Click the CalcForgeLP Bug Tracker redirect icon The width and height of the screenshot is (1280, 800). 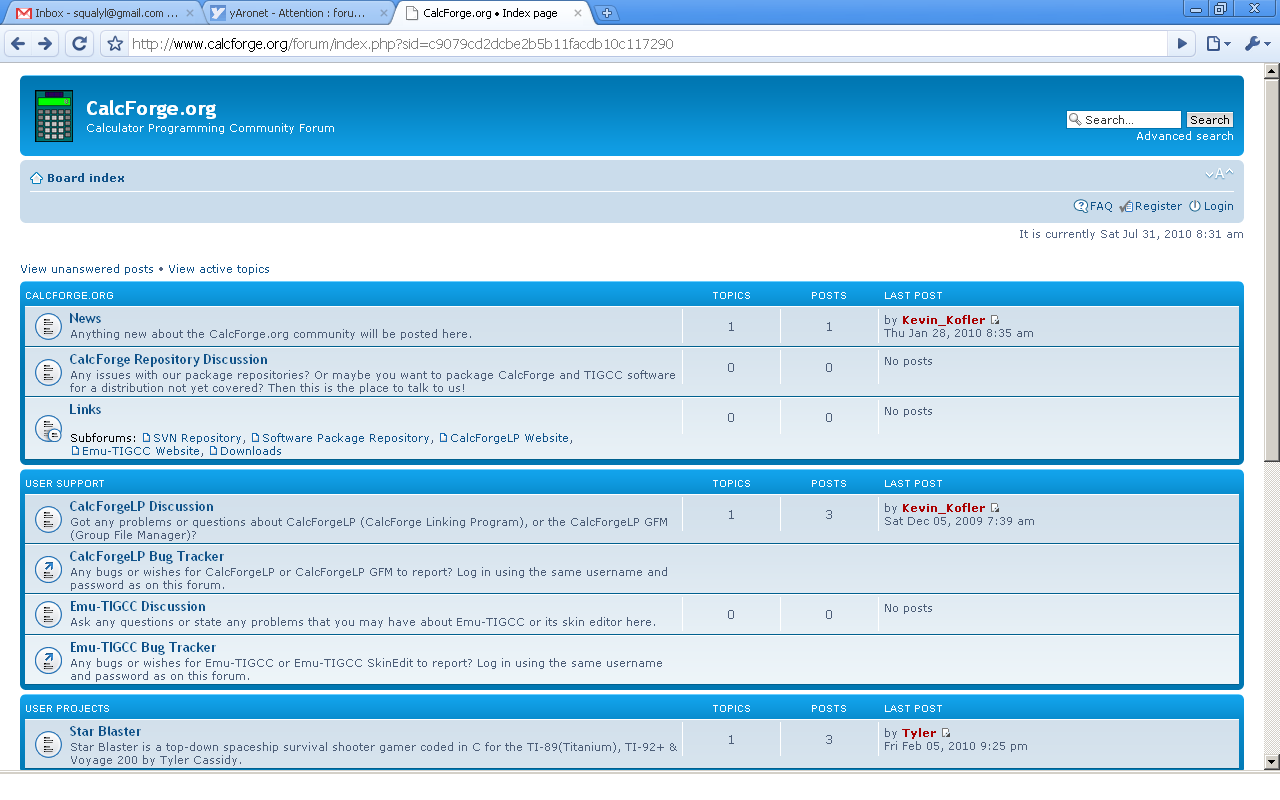pyautogui.click(x=48, y=570)
